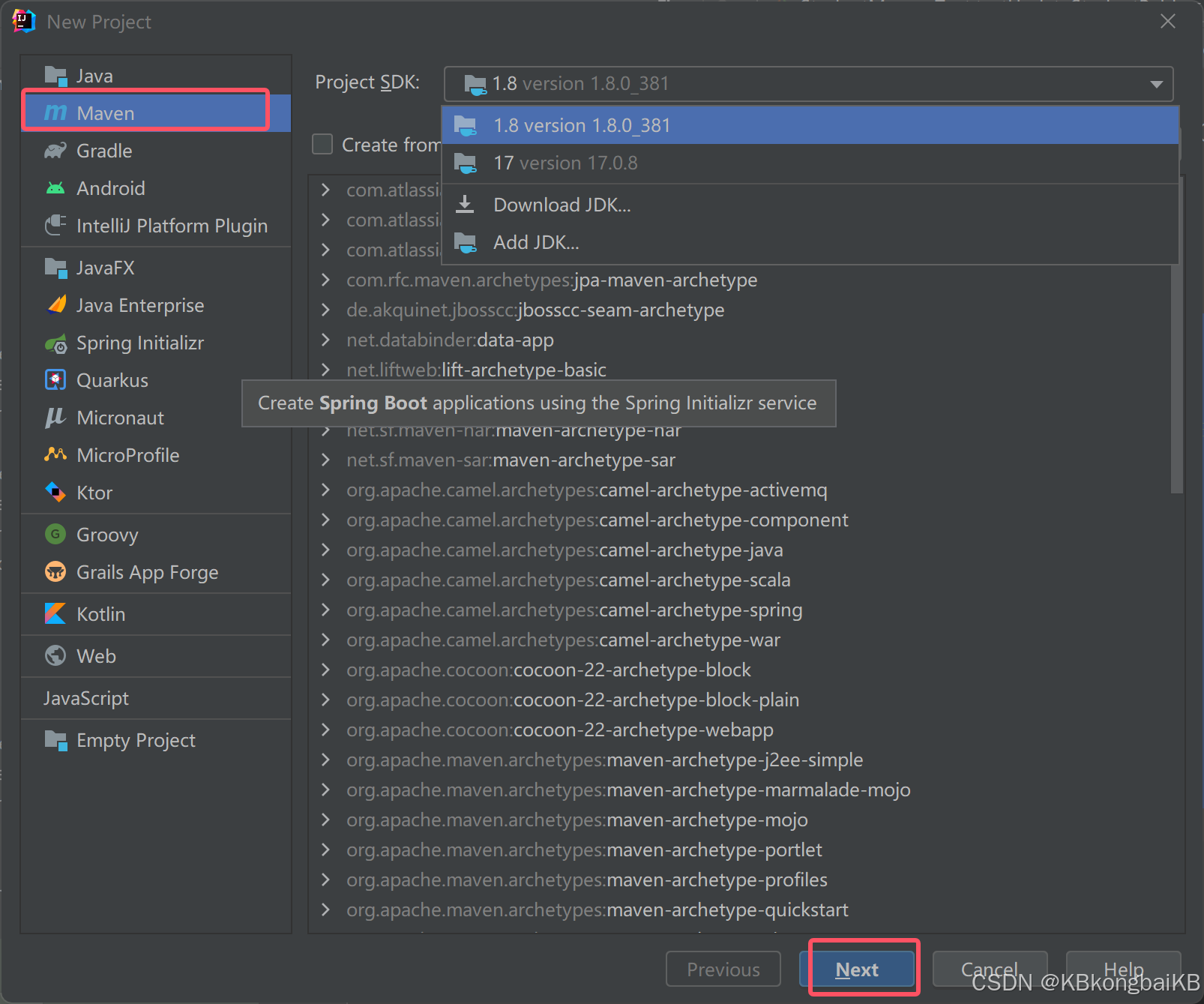Expand net.databinder:data-app node
This screenshot has height=1004, width=1204.
pos(325,340)
